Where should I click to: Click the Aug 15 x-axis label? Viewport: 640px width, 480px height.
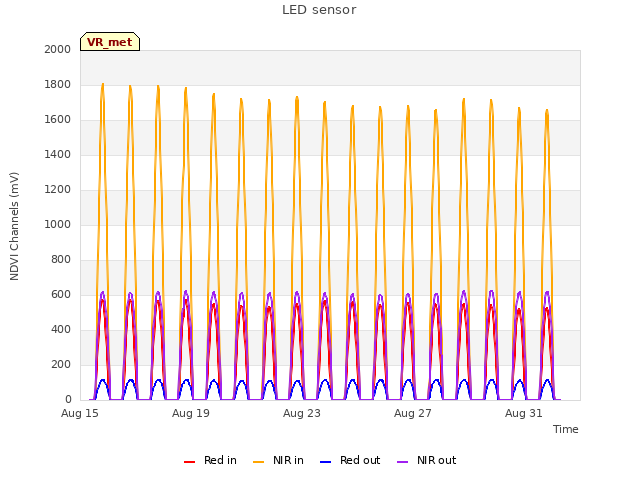point(80,413)
